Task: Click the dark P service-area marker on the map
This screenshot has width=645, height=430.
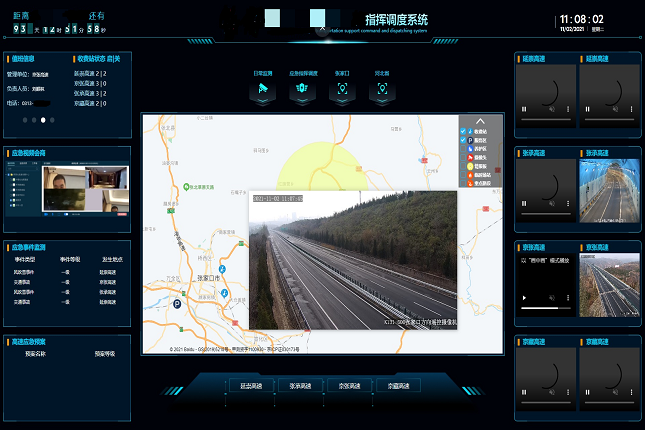Action: point(177,304)
